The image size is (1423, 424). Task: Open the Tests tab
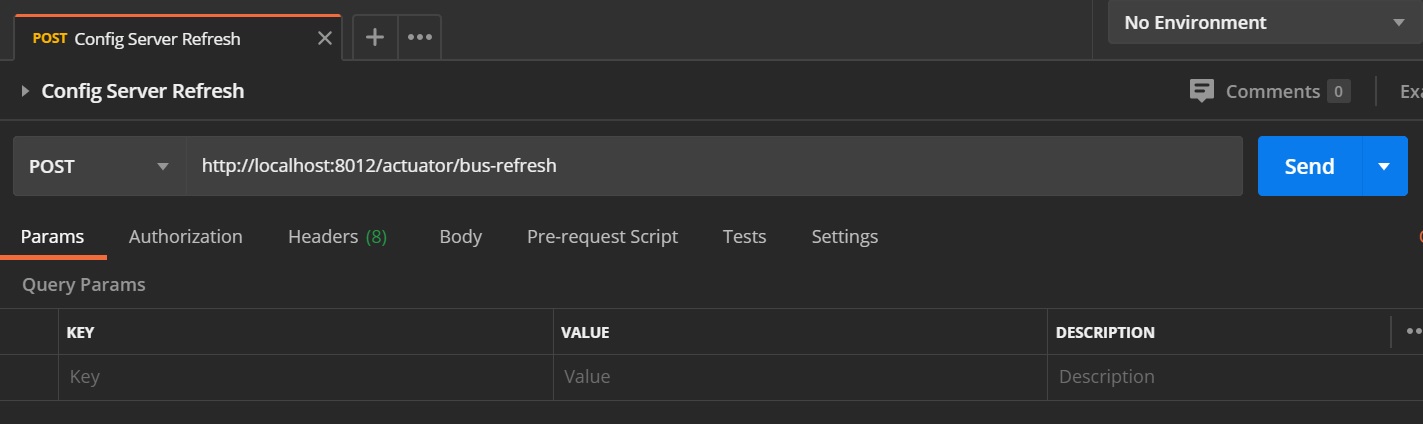pyautogui.click(x=744, y=237)
